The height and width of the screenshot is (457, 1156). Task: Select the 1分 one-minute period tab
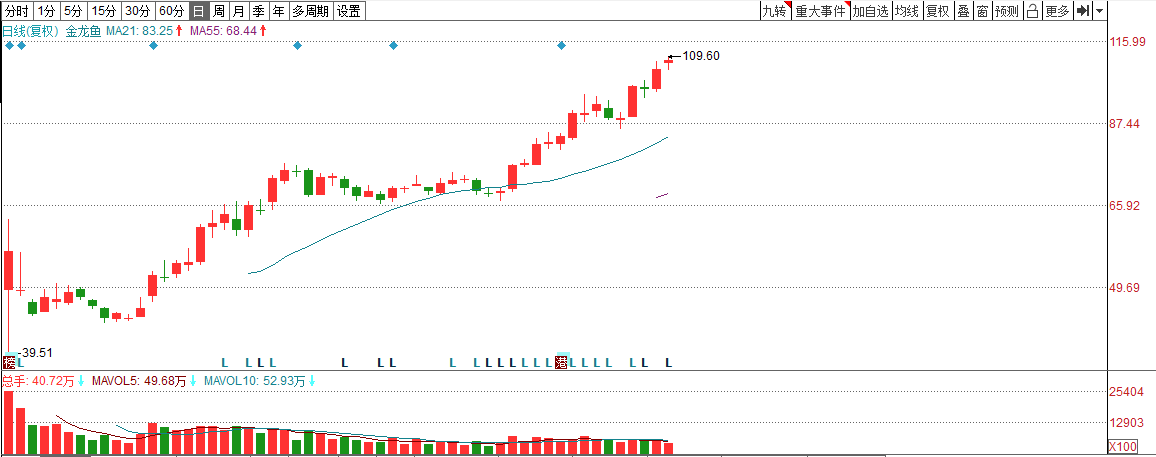46,11
